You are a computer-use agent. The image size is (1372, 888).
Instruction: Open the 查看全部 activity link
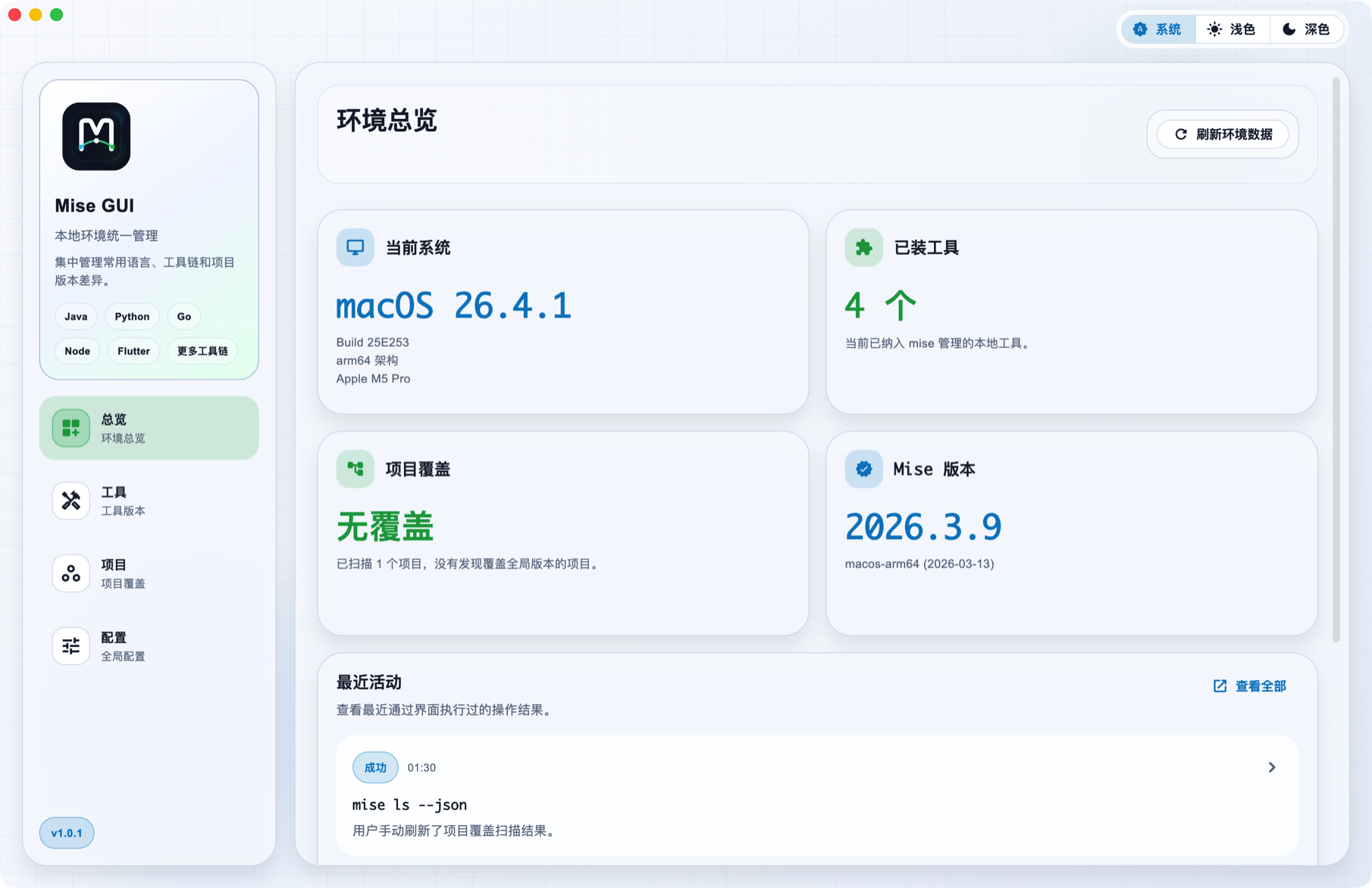coord(1250,686)
